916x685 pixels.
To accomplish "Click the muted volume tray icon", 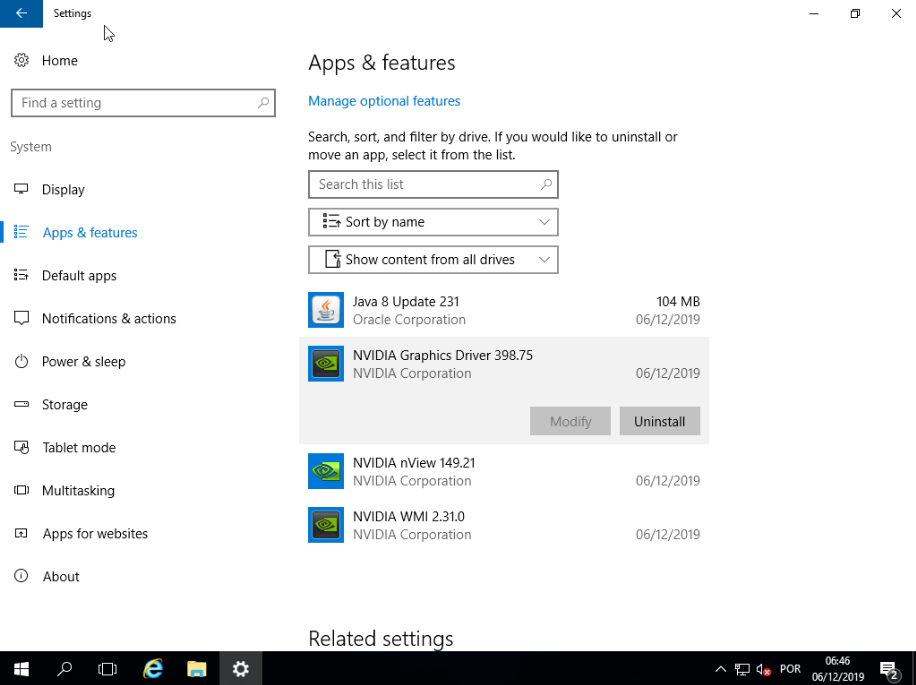I will [763, 669].
